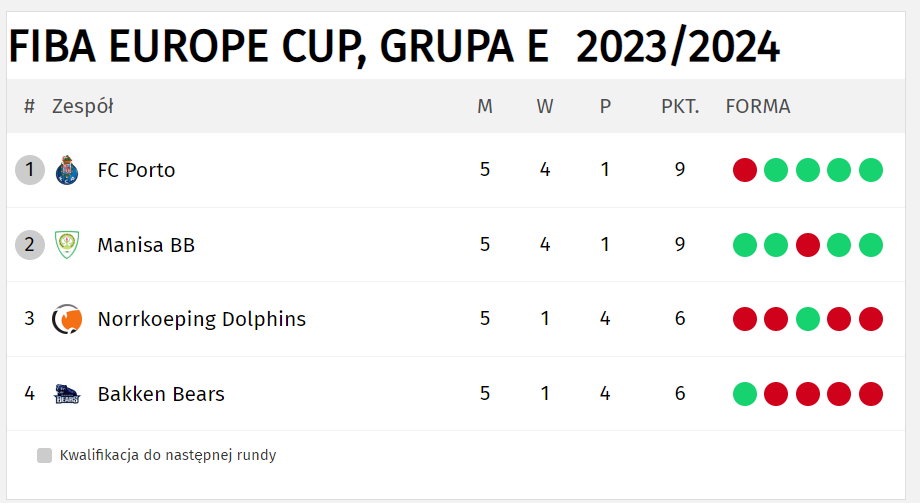Click the Zespół column header
This screenshot has width=920, height=503.
pos(83,106)
